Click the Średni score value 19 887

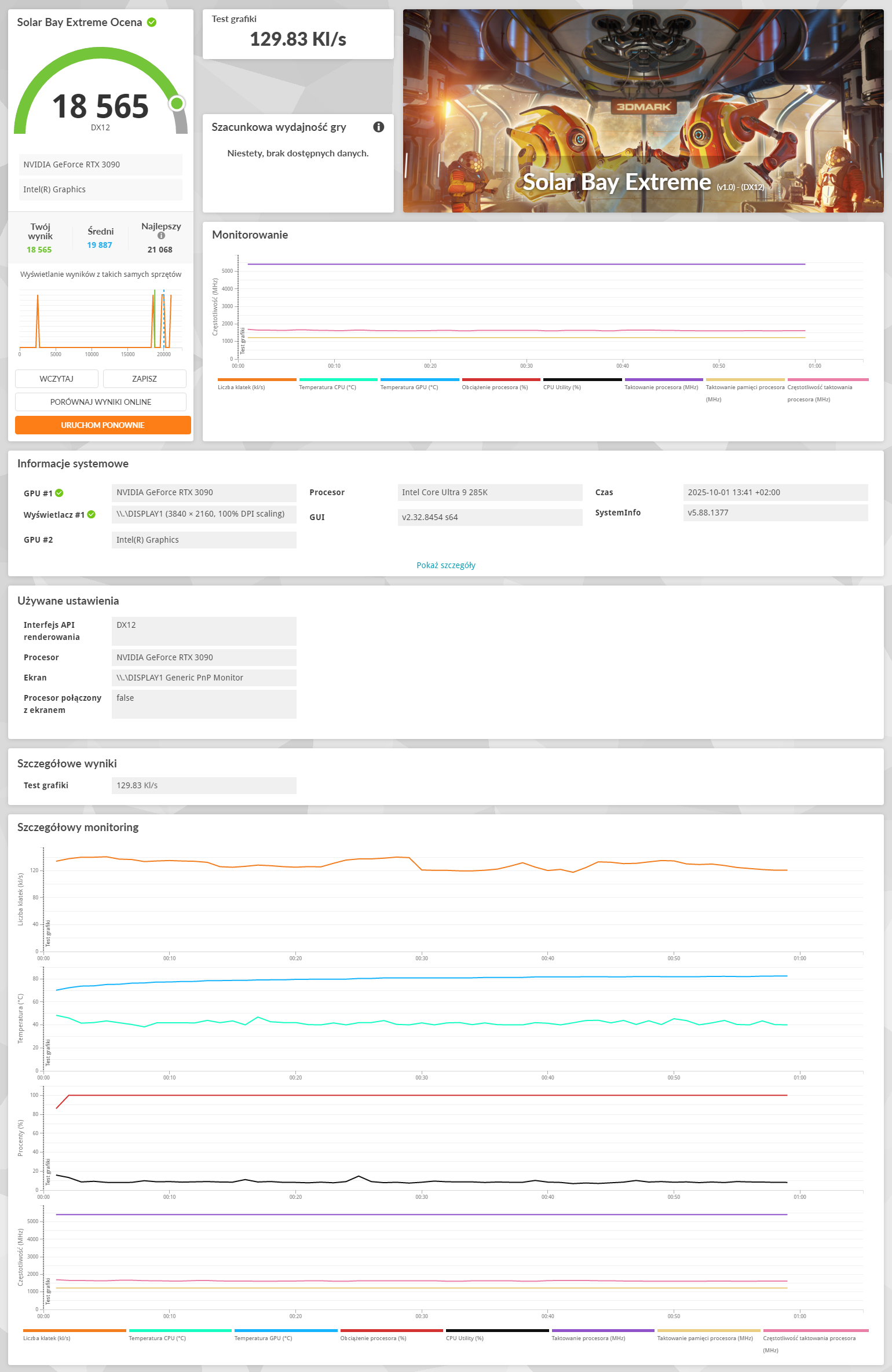coord(100,245)
